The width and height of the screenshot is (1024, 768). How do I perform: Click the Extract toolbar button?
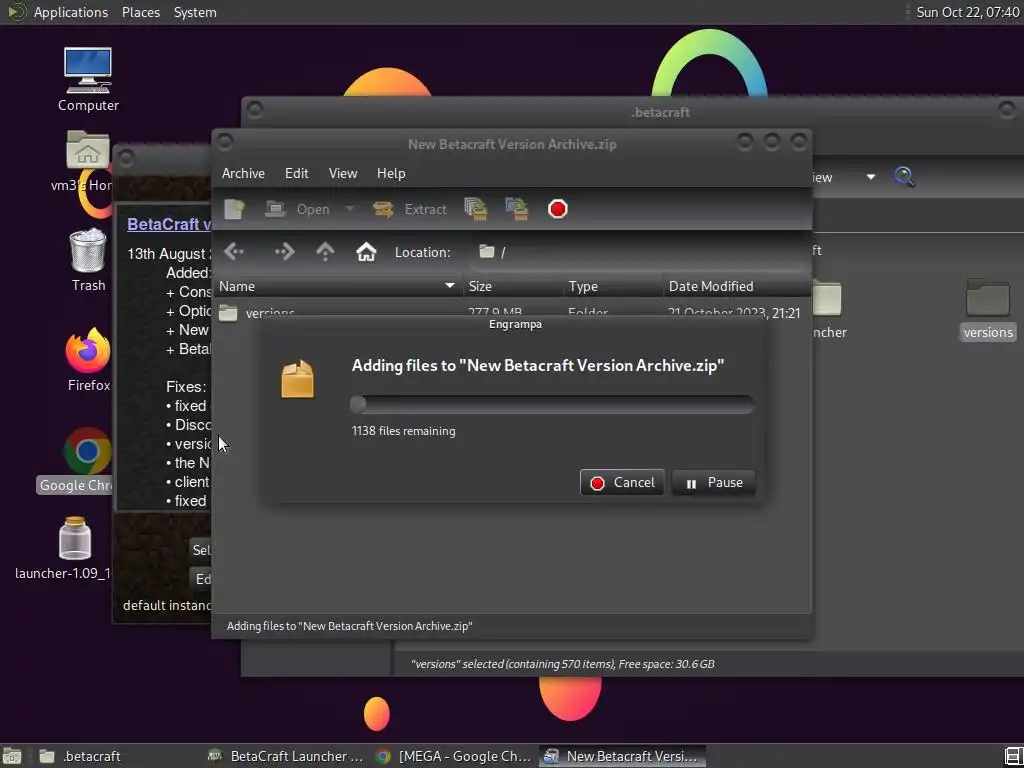click(410, 209)
